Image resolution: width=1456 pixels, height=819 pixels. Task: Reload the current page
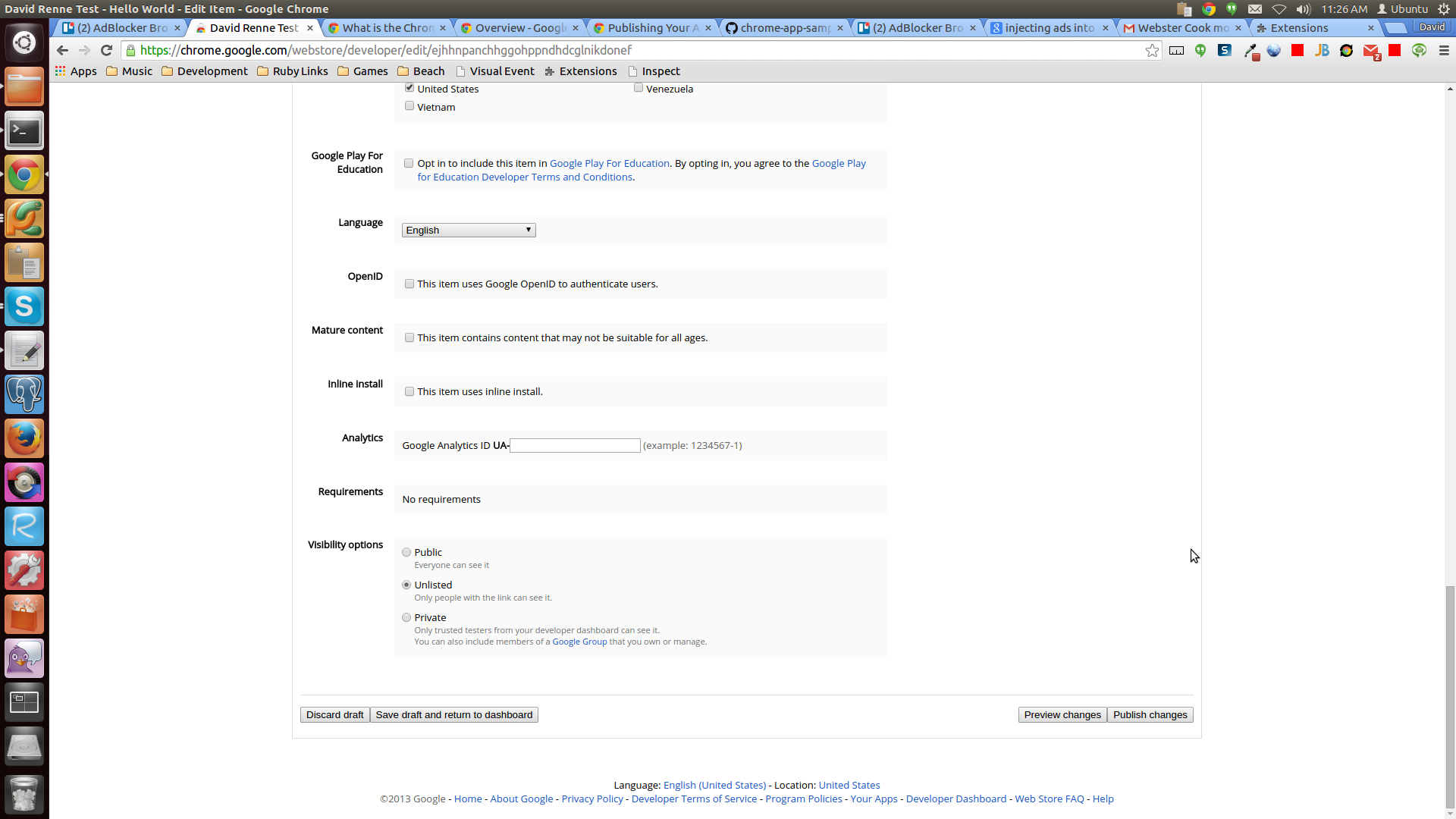click(106, 50)
